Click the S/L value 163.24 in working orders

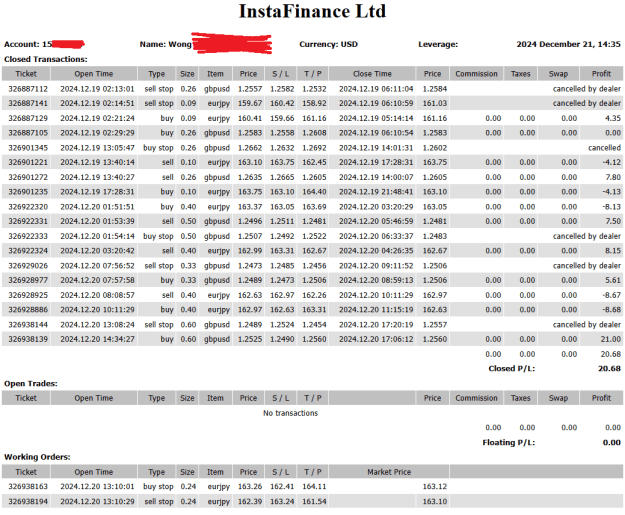(282, 501)
